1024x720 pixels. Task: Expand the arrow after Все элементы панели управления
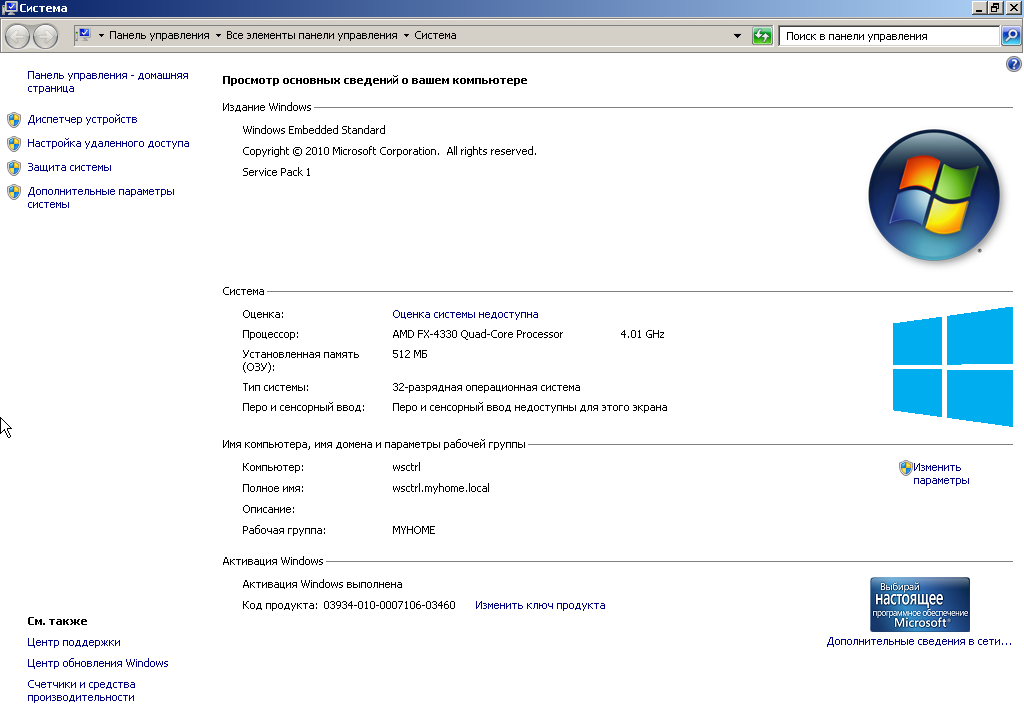pos(406,36)
